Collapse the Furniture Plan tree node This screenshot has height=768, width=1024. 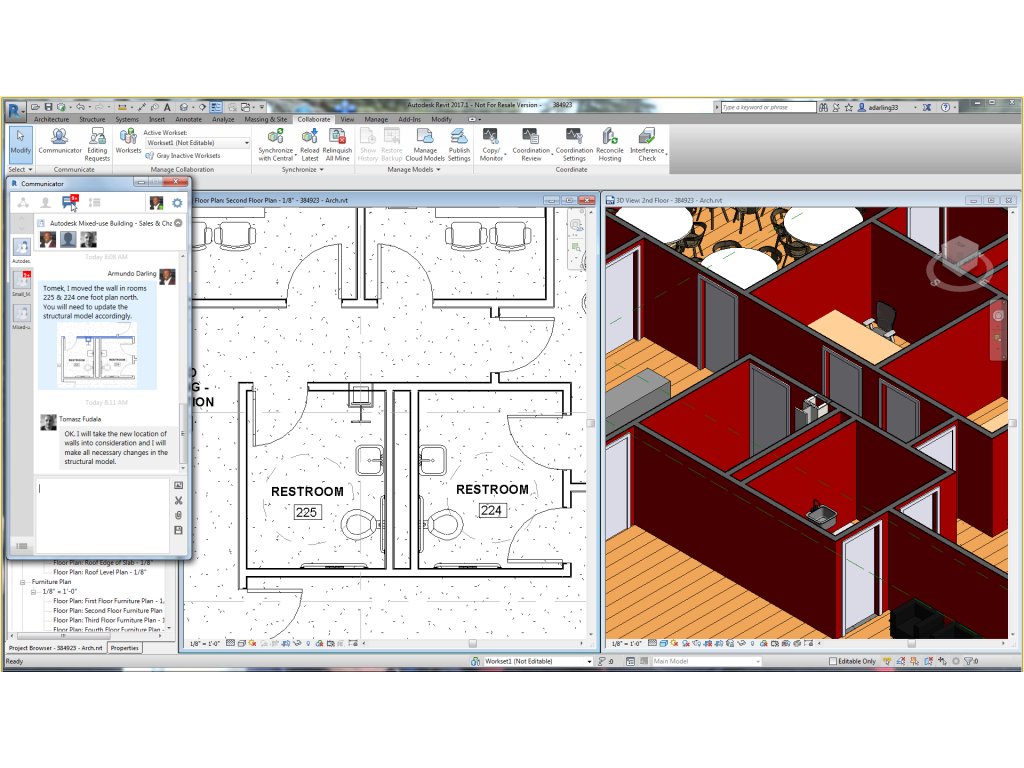[22, 582]
